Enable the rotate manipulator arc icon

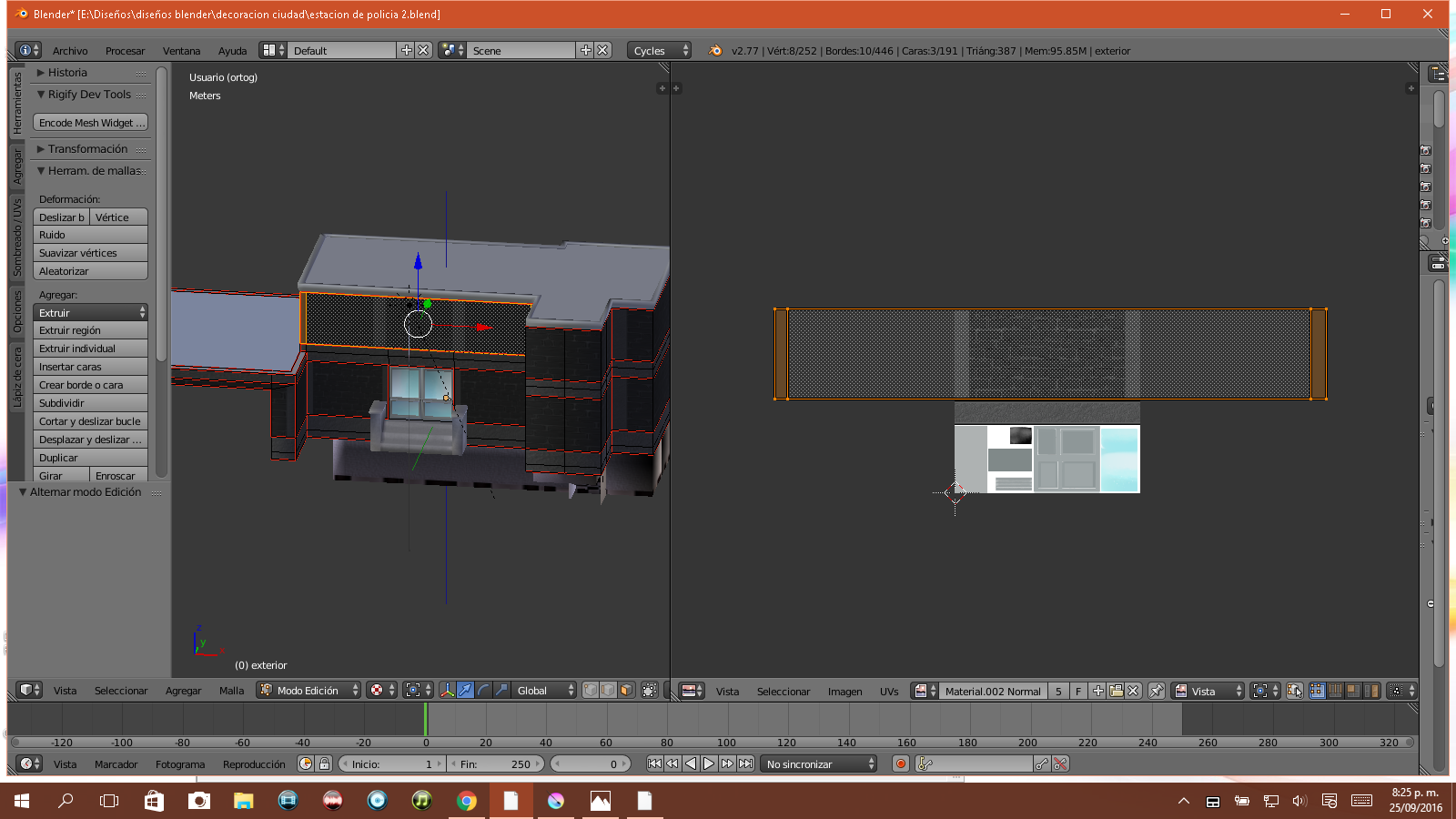[x=483, y=691]
